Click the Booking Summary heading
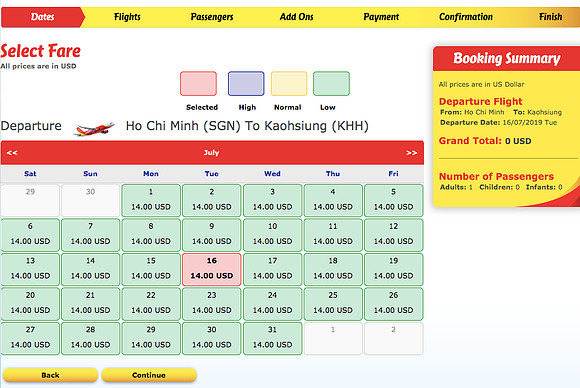This screenshot has width=580, height=388. (x=507, y=58)
